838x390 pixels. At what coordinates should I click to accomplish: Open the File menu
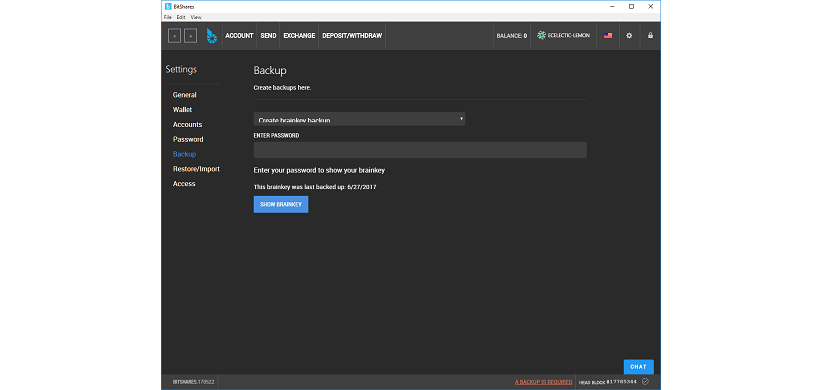168,17
